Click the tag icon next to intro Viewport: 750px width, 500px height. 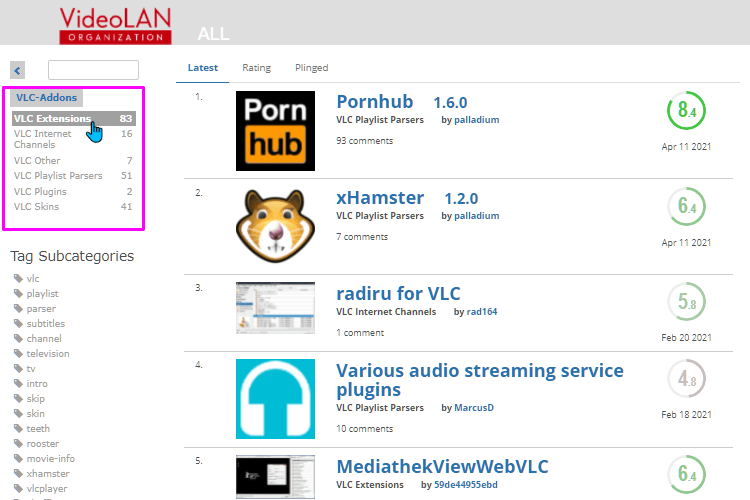point(19,383)
